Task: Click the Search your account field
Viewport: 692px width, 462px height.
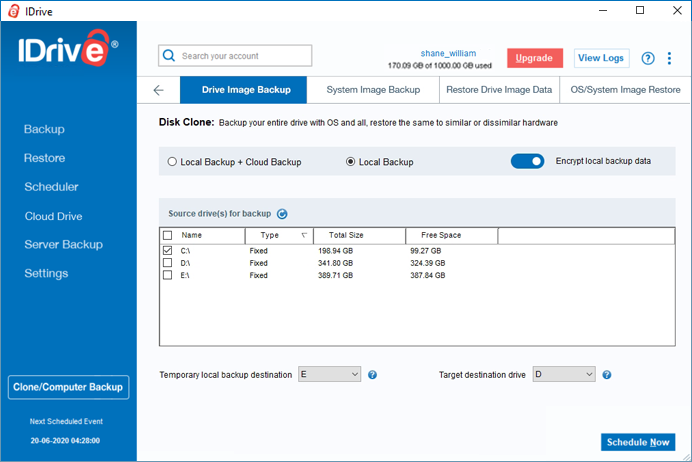Action: 235,56
